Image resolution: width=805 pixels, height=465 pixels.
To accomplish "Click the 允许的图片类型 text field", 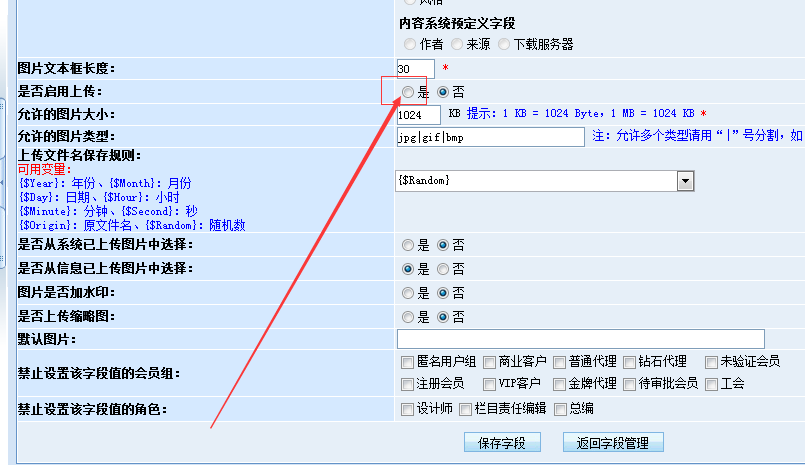I will (x=490, y=136).
